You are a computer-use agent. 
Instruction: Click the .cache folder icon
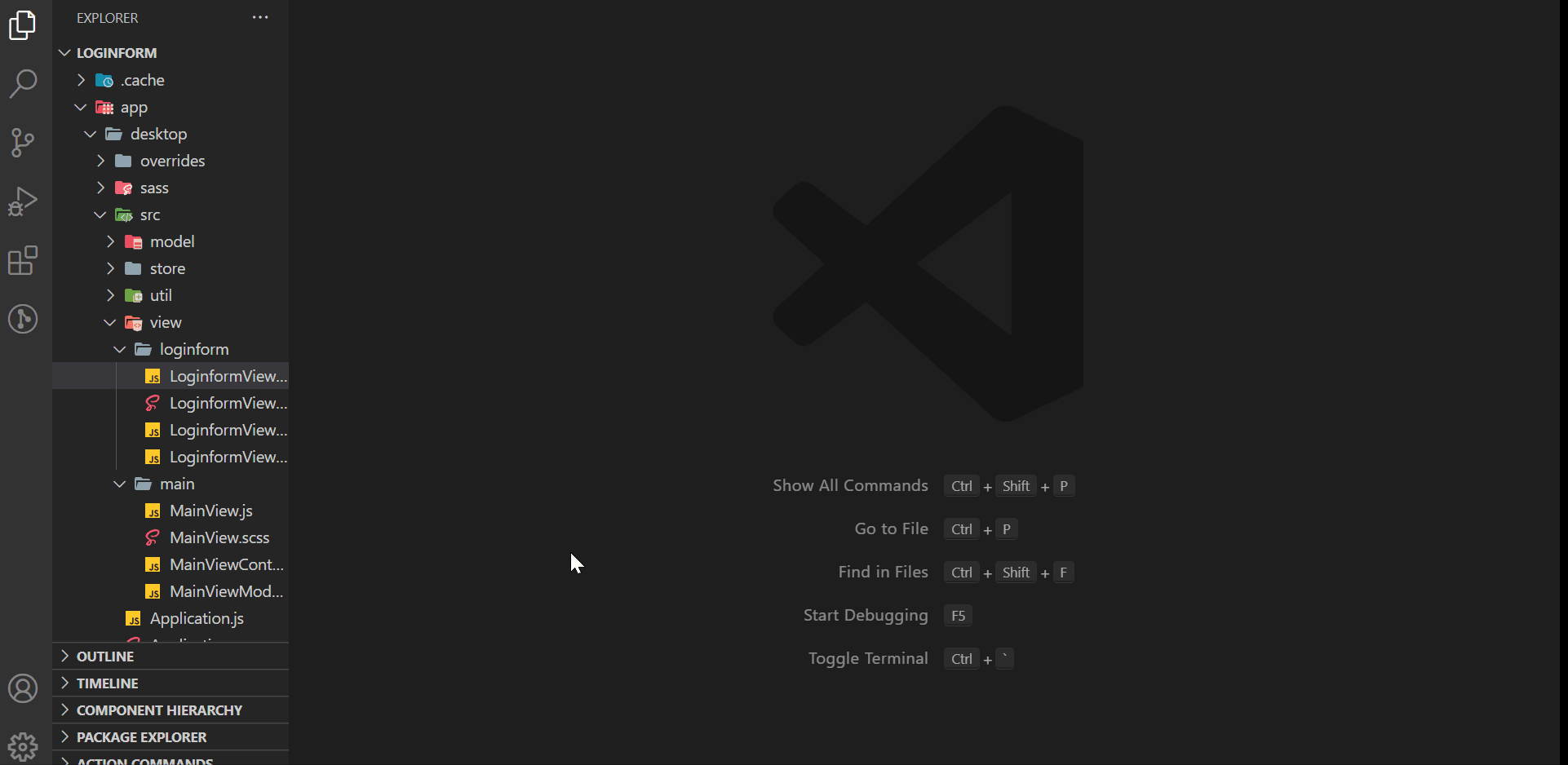click(104, 80)
